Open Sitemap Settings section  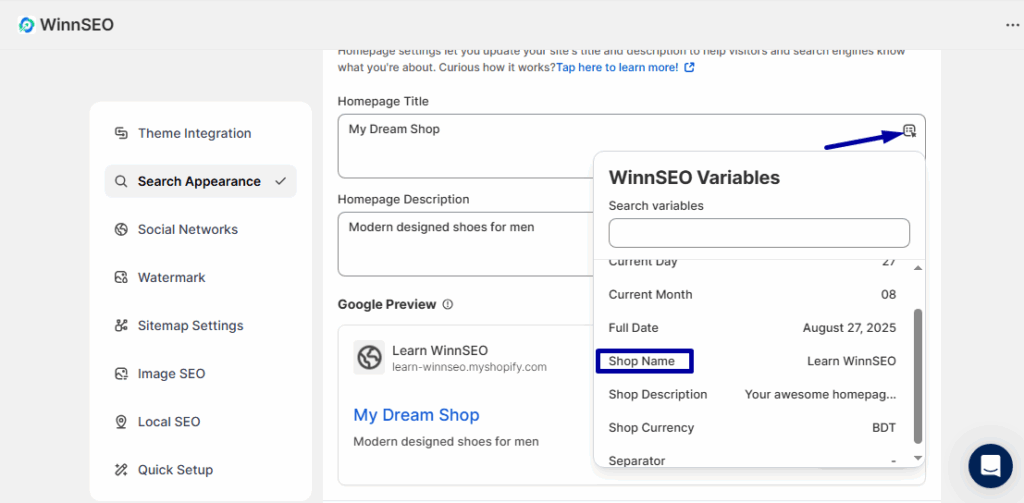[x=200, y=325]
